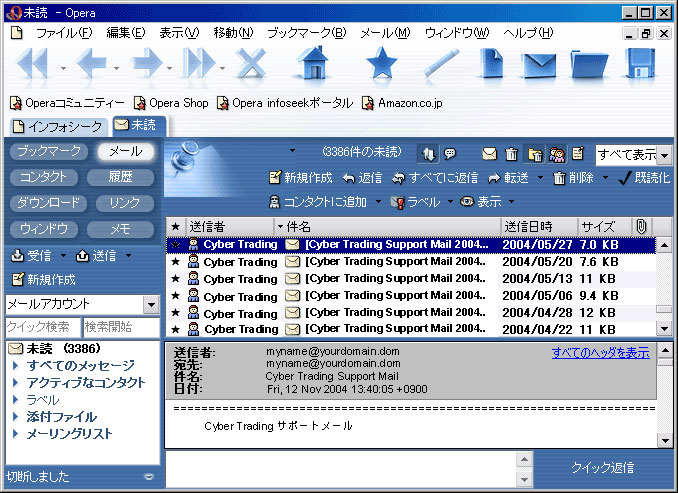Viewport: 678px width, 493px height.
Task: Click in the クイック検索 search field
Action: 40,327
